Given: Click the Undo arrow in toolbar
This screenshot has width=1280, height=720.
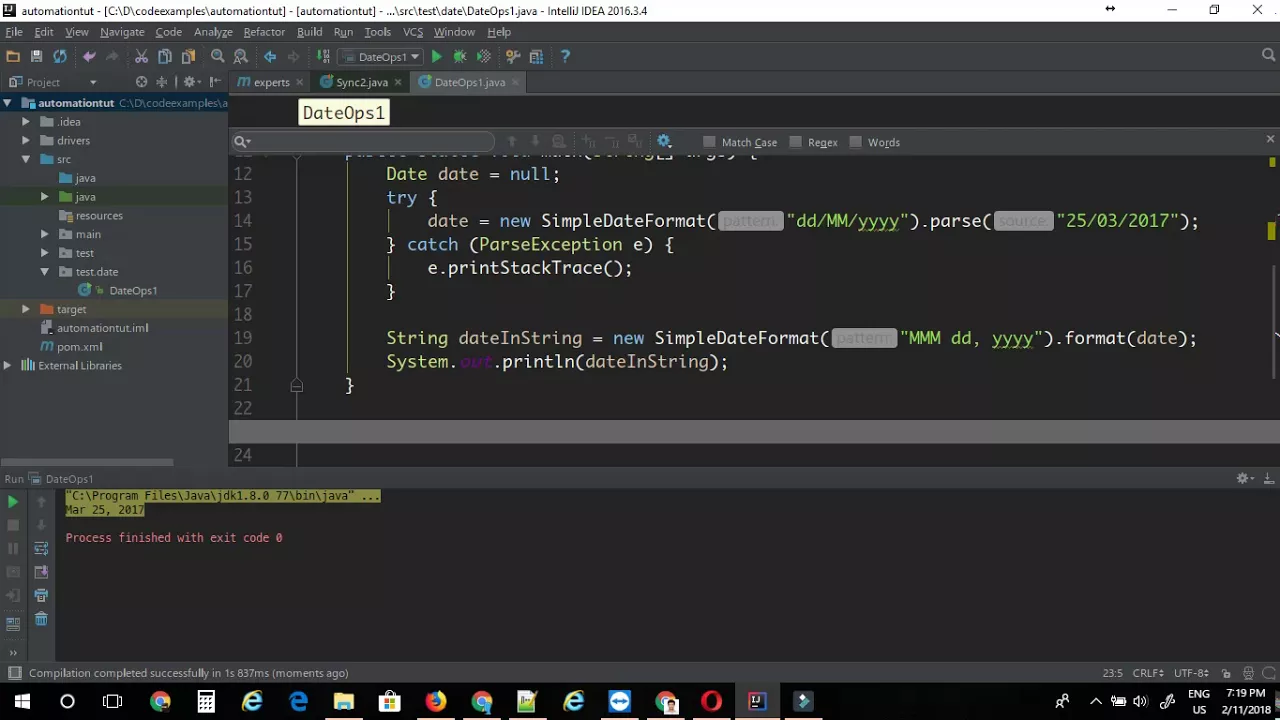Looking at the screenshot, I should coord(89,57).
